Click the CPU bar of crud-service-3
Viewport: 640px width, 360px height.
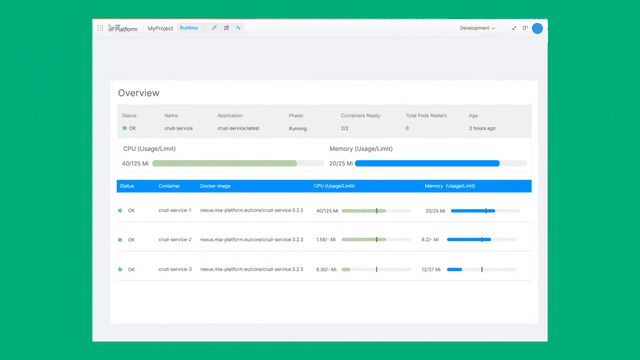(376, 269)
